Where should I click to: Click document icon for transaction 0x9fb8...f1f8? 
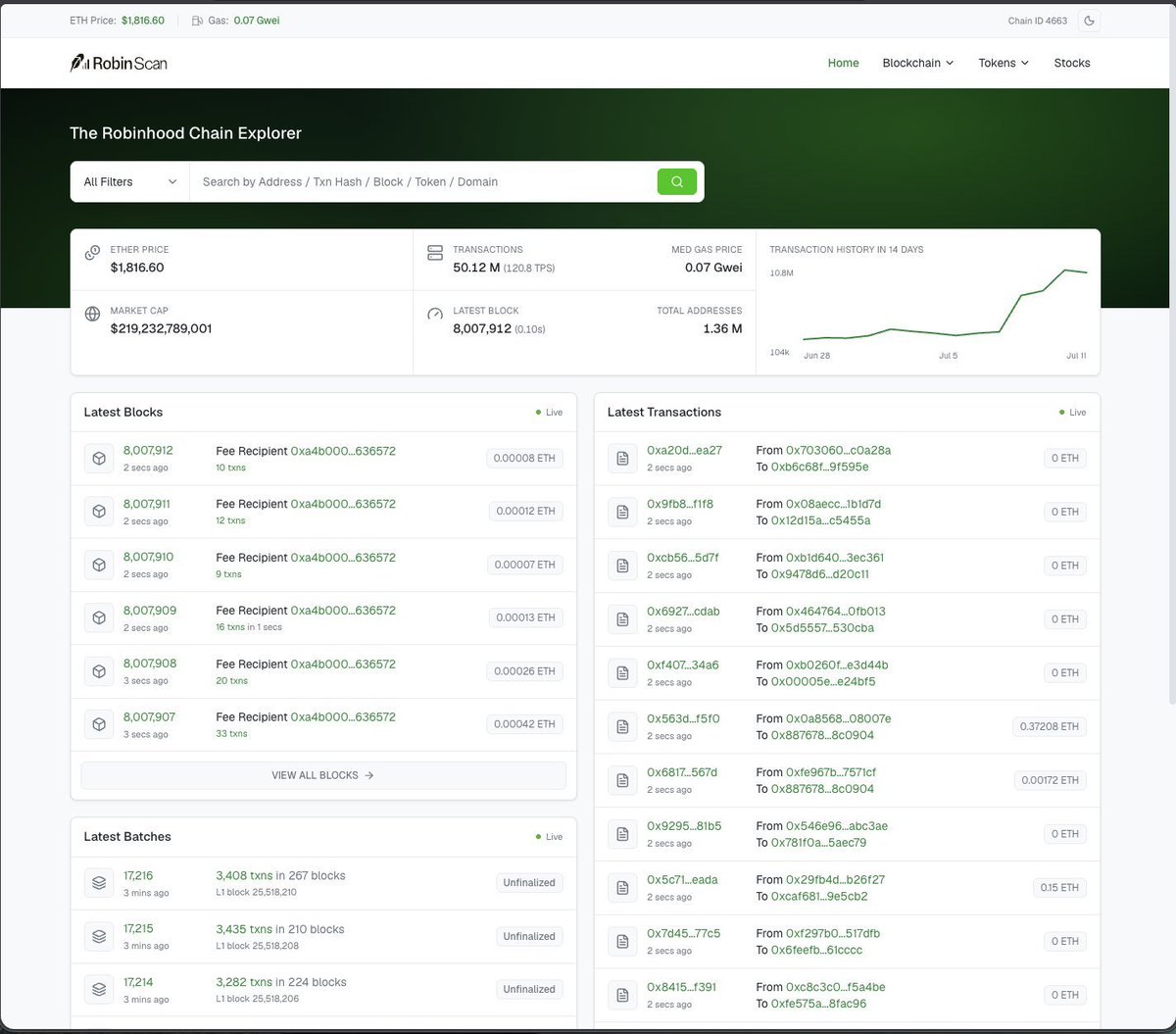coord(622,512)
